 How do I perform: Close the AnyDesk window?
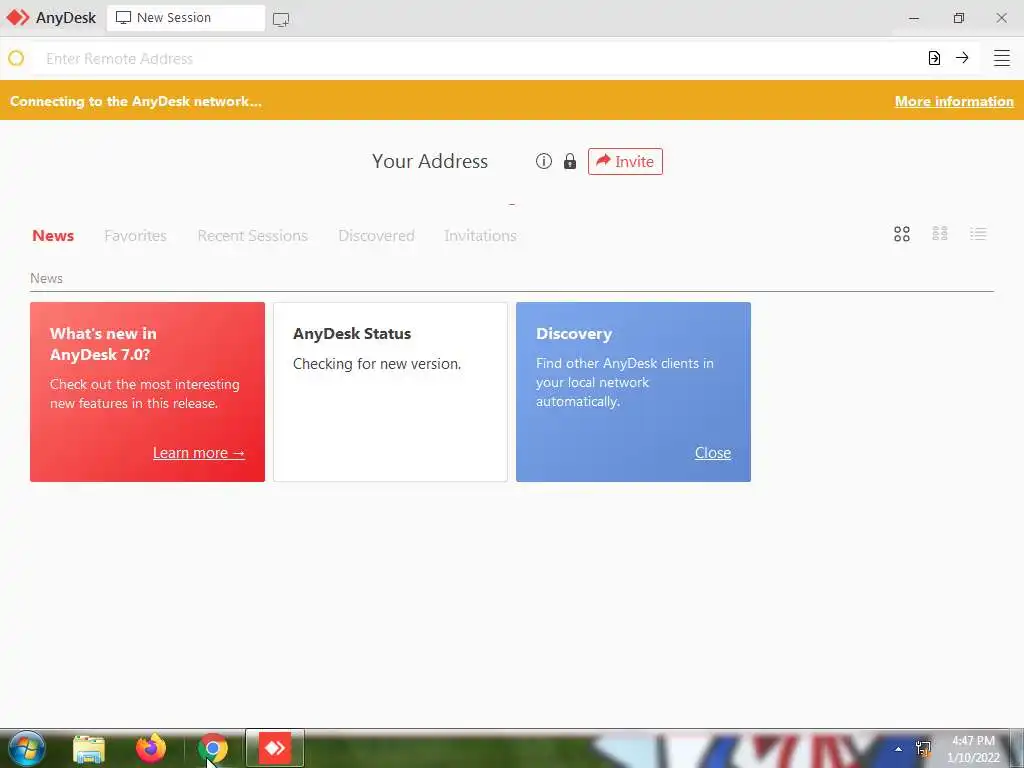tap(1001, 18)
